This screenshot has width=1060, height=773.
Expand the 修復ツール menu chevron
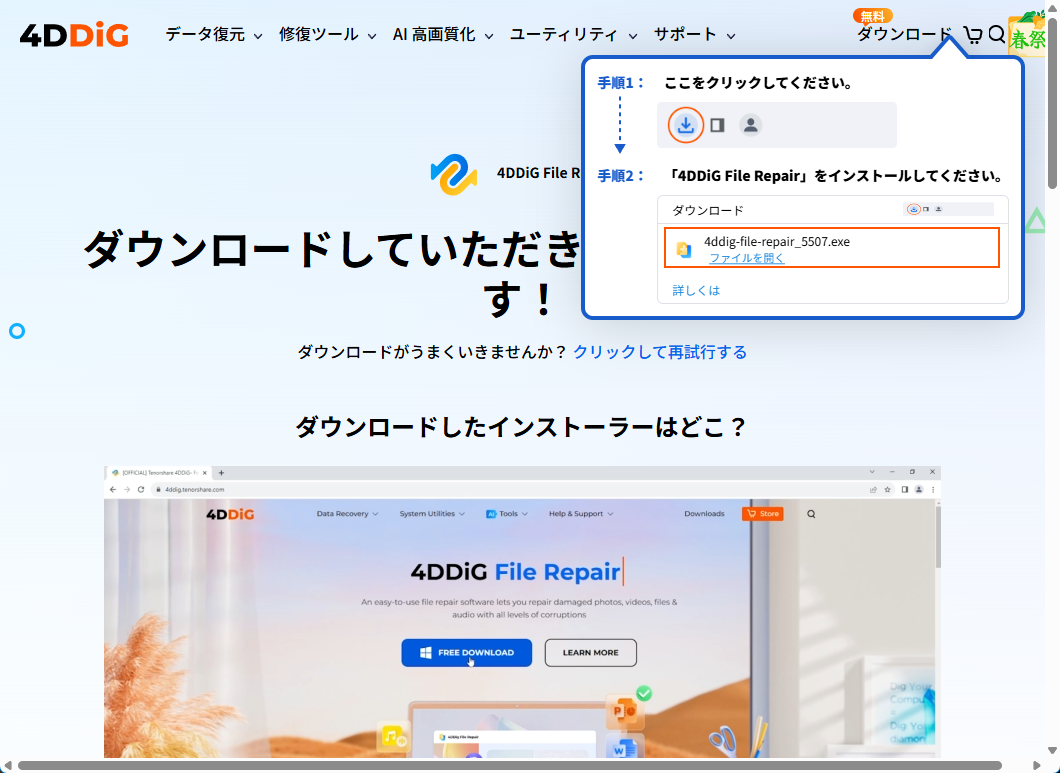tap(372, 36)
